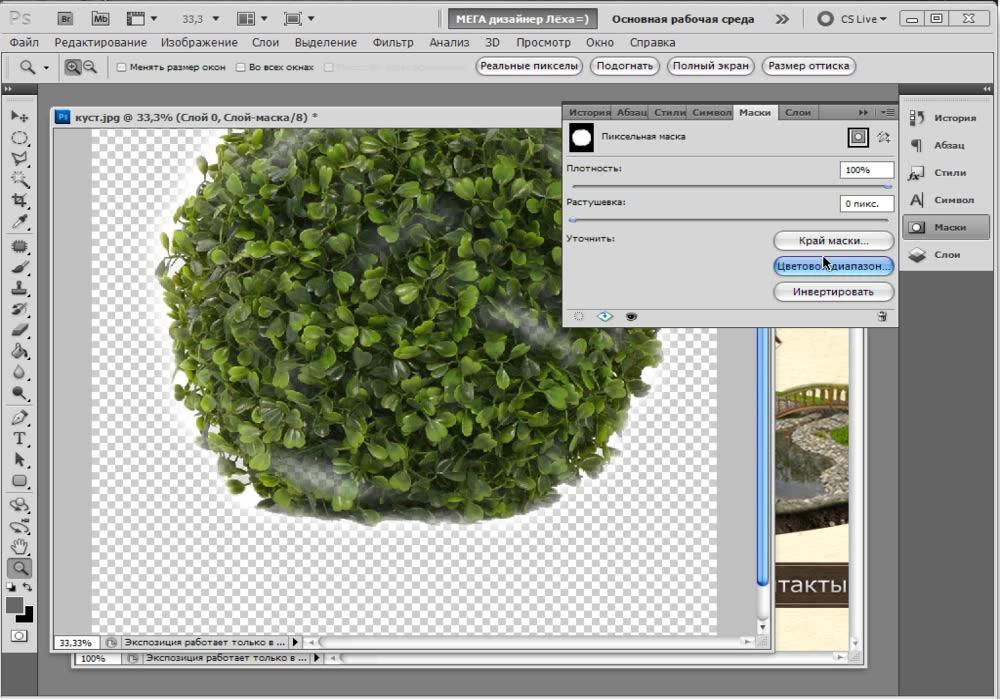Toggle mask visibility eye icon
The height and width of the screenshot is (700, 1000).
[x=631, y=316]
